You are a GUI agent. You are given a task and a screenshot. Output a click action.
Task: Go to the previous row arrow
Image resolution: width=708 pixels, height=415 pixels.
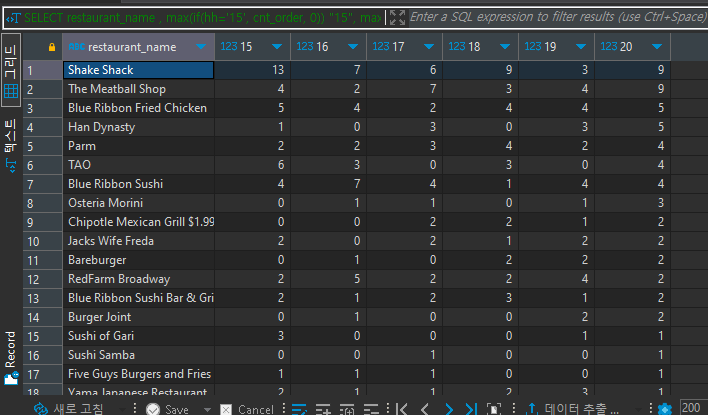424,409
